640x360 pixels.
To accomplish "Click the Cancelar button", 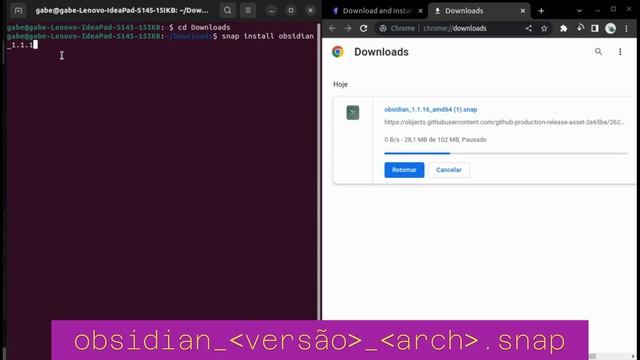I will 449,170.
